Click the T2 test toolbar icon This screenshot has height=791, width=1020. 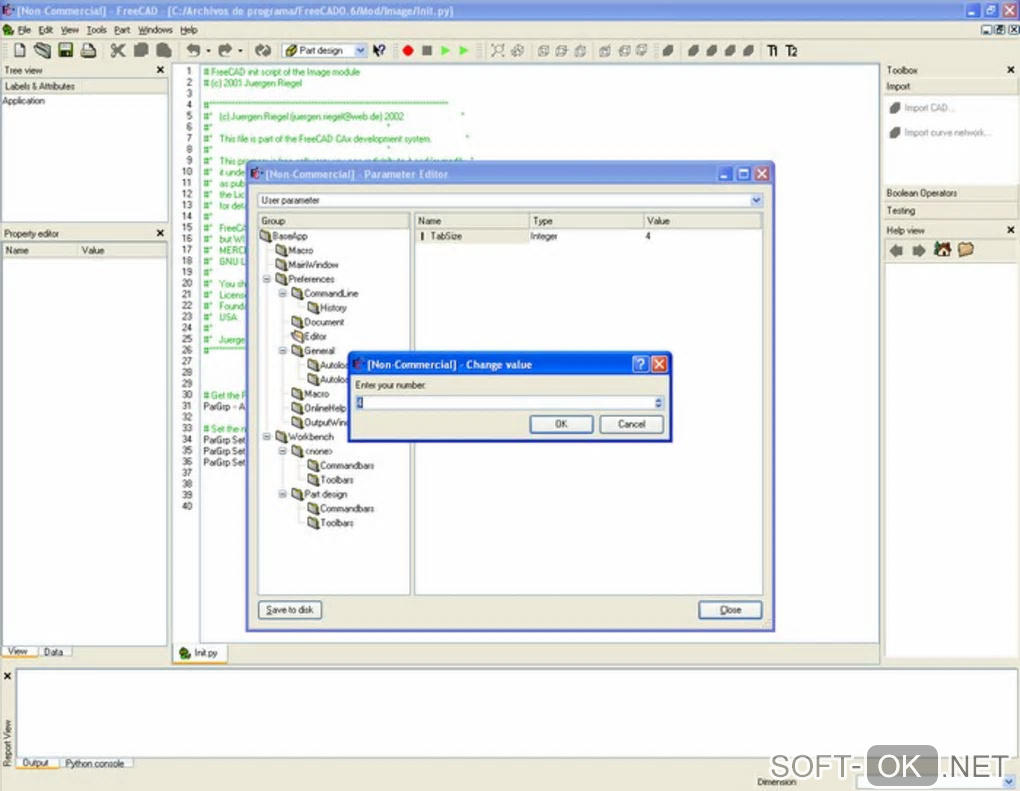coord(791,50)
